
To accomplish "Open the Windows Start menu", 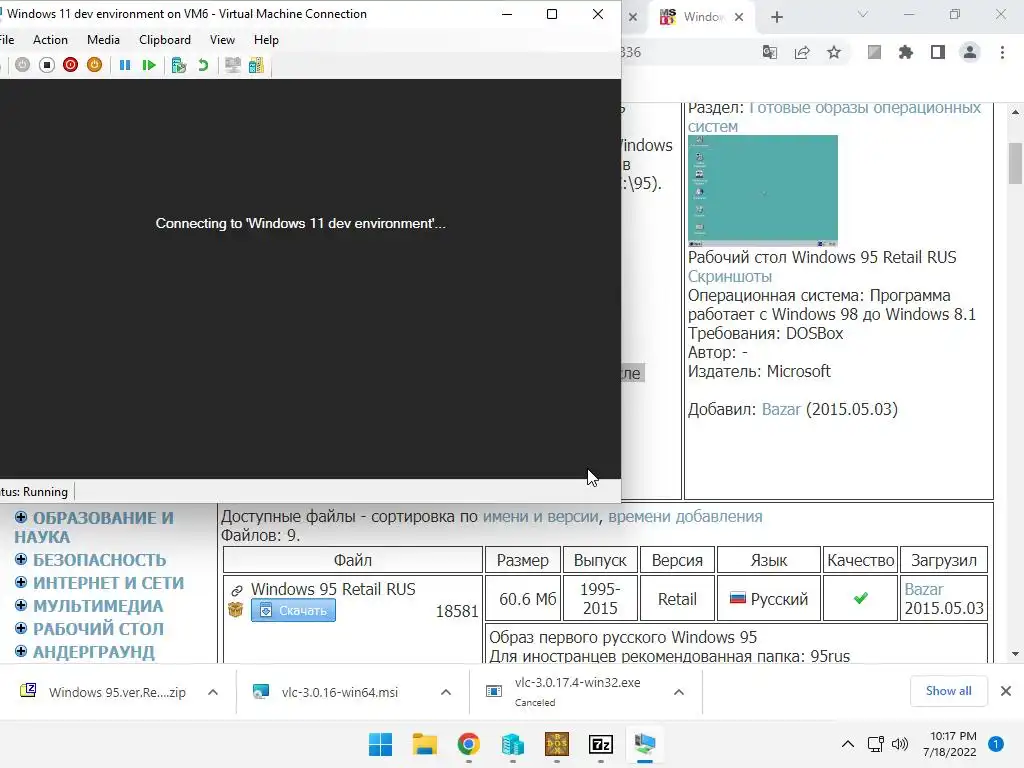I will [x=380, y=744].
